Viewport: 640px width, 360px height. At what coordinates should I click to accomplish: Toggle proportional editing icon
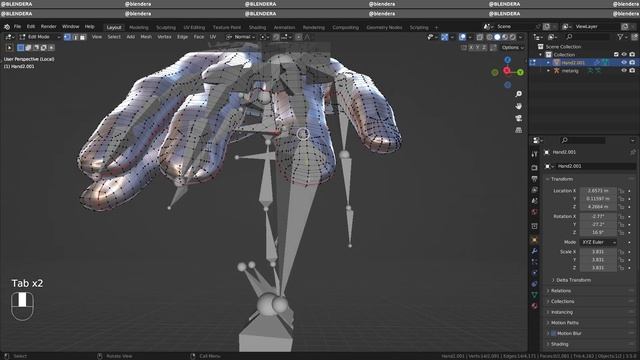[299, 37]
